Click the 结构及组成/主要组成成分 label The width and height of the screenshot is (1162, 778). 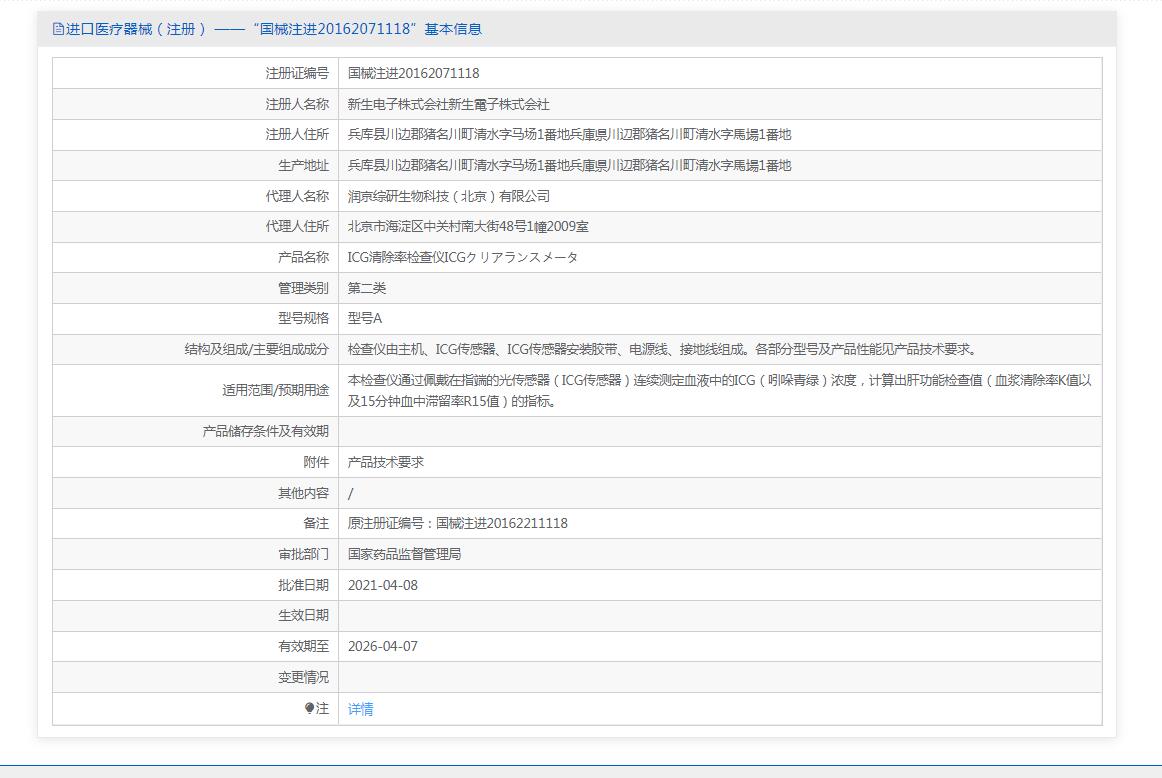[256, 350]
